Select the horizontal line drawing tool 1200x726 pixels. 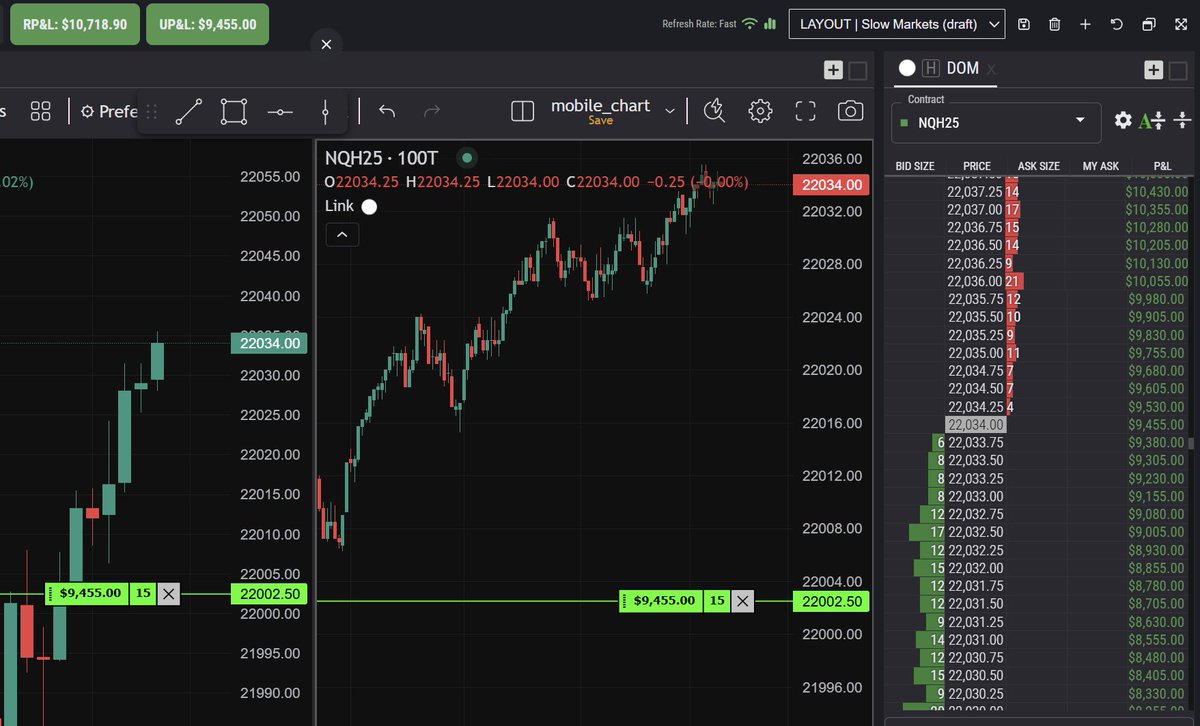pos(280,112)
